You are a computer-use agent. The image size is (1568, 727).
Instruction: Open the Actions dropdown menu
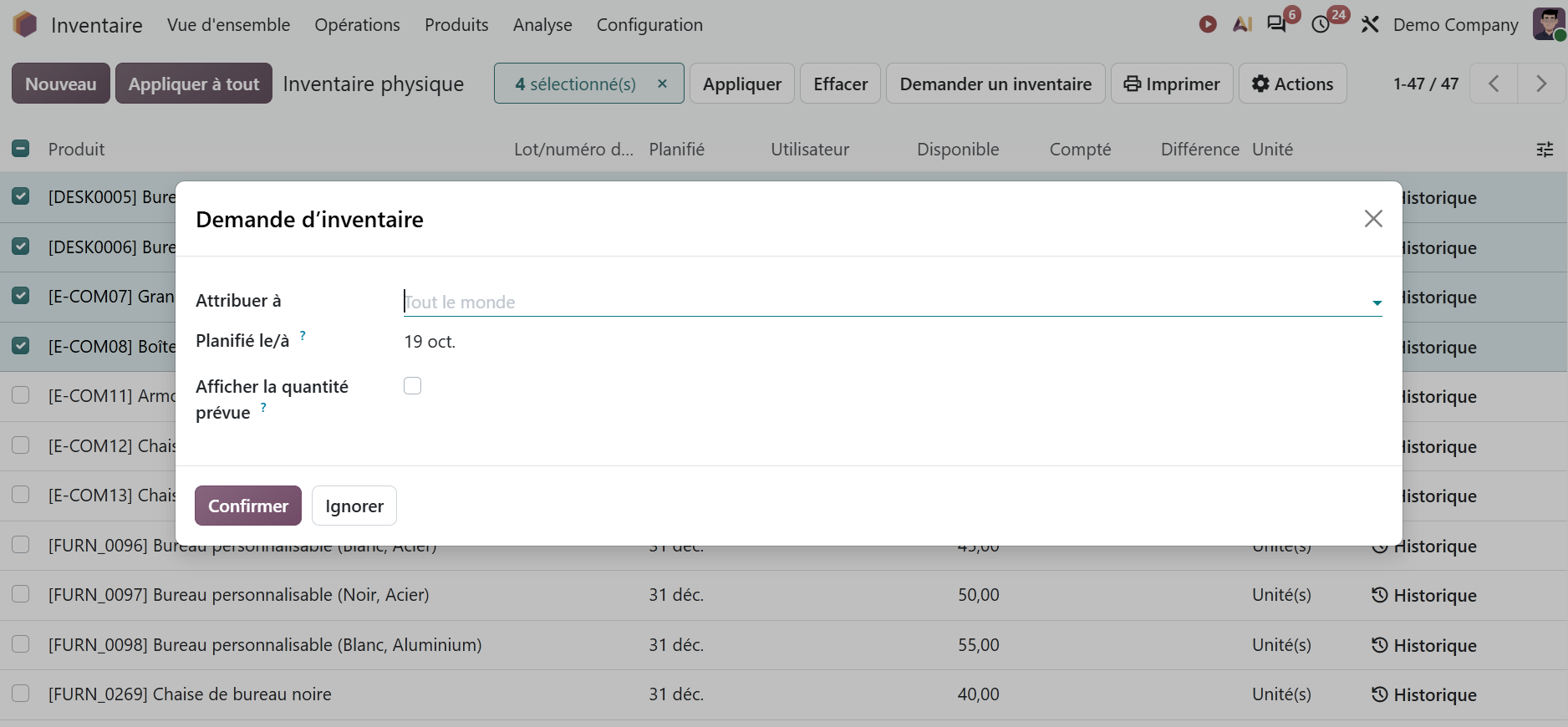pyautogui.click(x=1292, y=84)
